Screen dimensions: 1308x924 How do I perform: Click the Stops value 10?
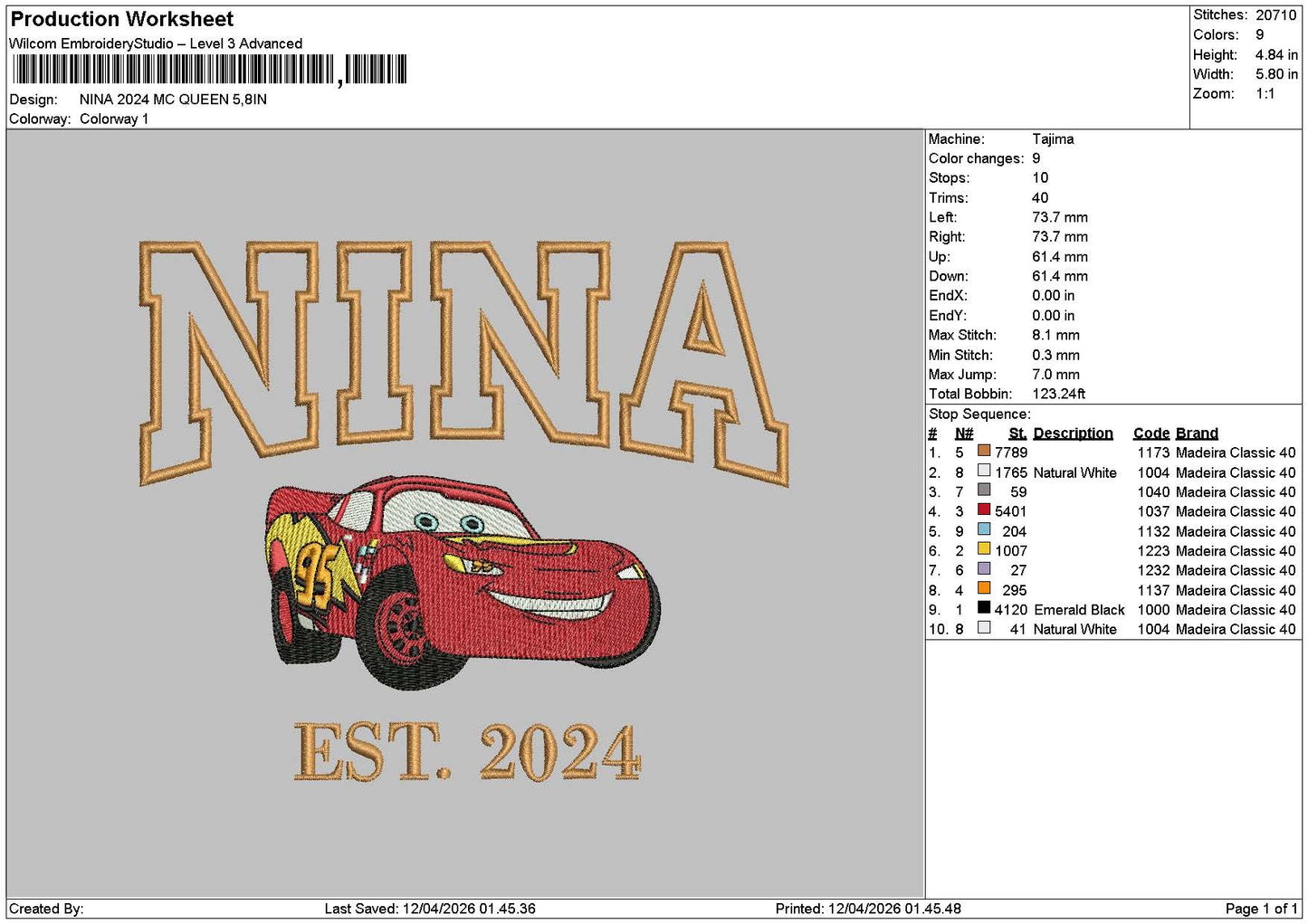click(x=1040, y=178)
